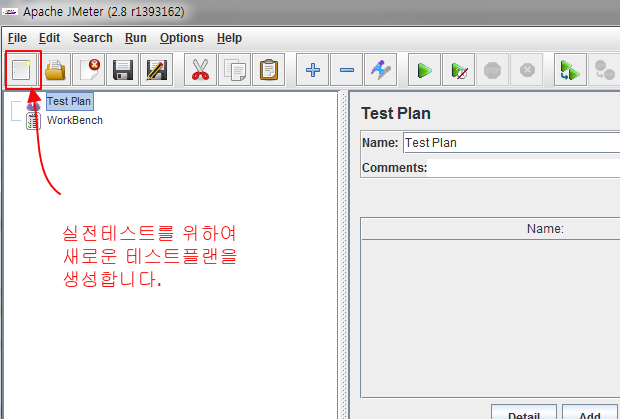Viewport: 620px width, 419px height.
Task: Click Save As floppy with pencil icon
Action: click(157, 70)
